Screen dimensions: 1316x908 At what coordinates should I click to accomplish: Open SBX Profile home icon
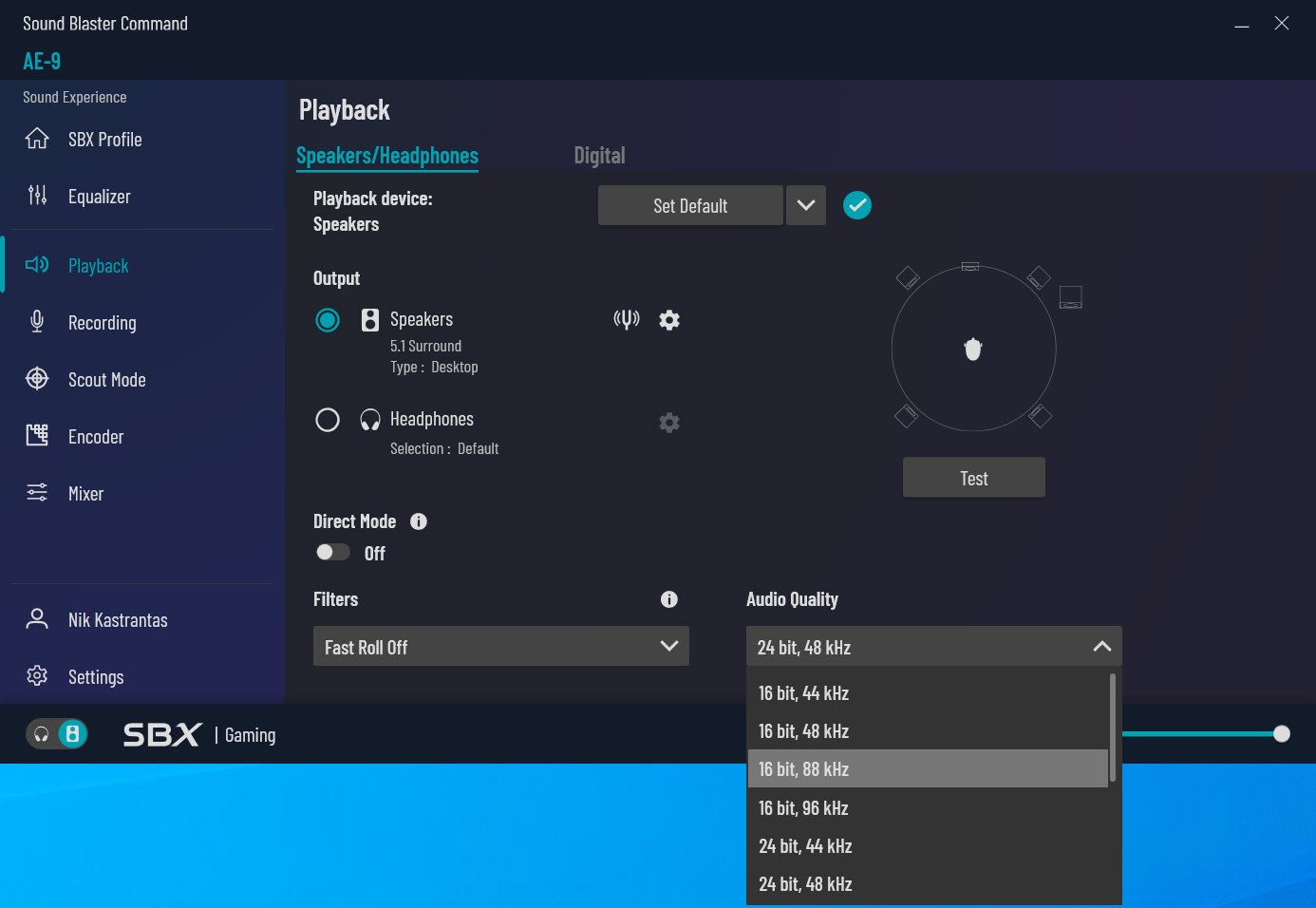tap(37, 139)
